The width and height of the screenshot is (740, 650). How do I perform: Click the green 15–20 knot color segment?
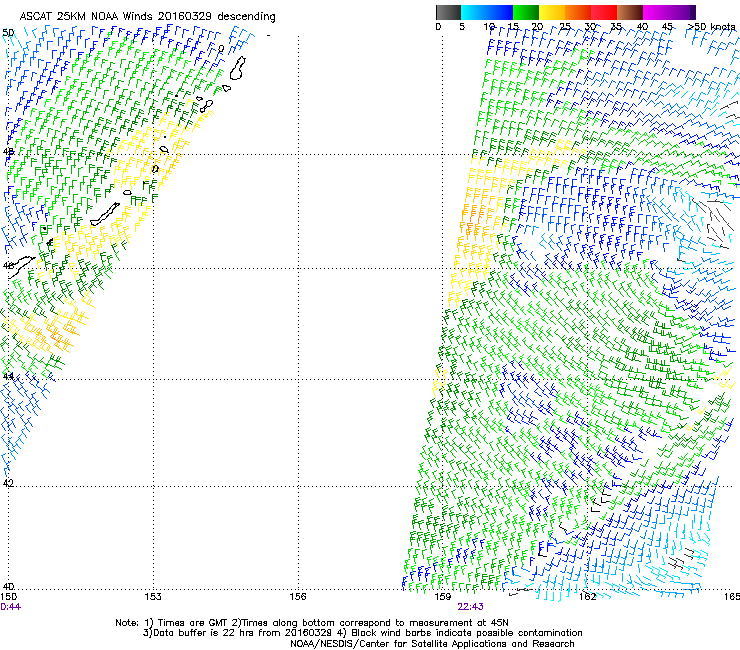(x=526, y=12)
